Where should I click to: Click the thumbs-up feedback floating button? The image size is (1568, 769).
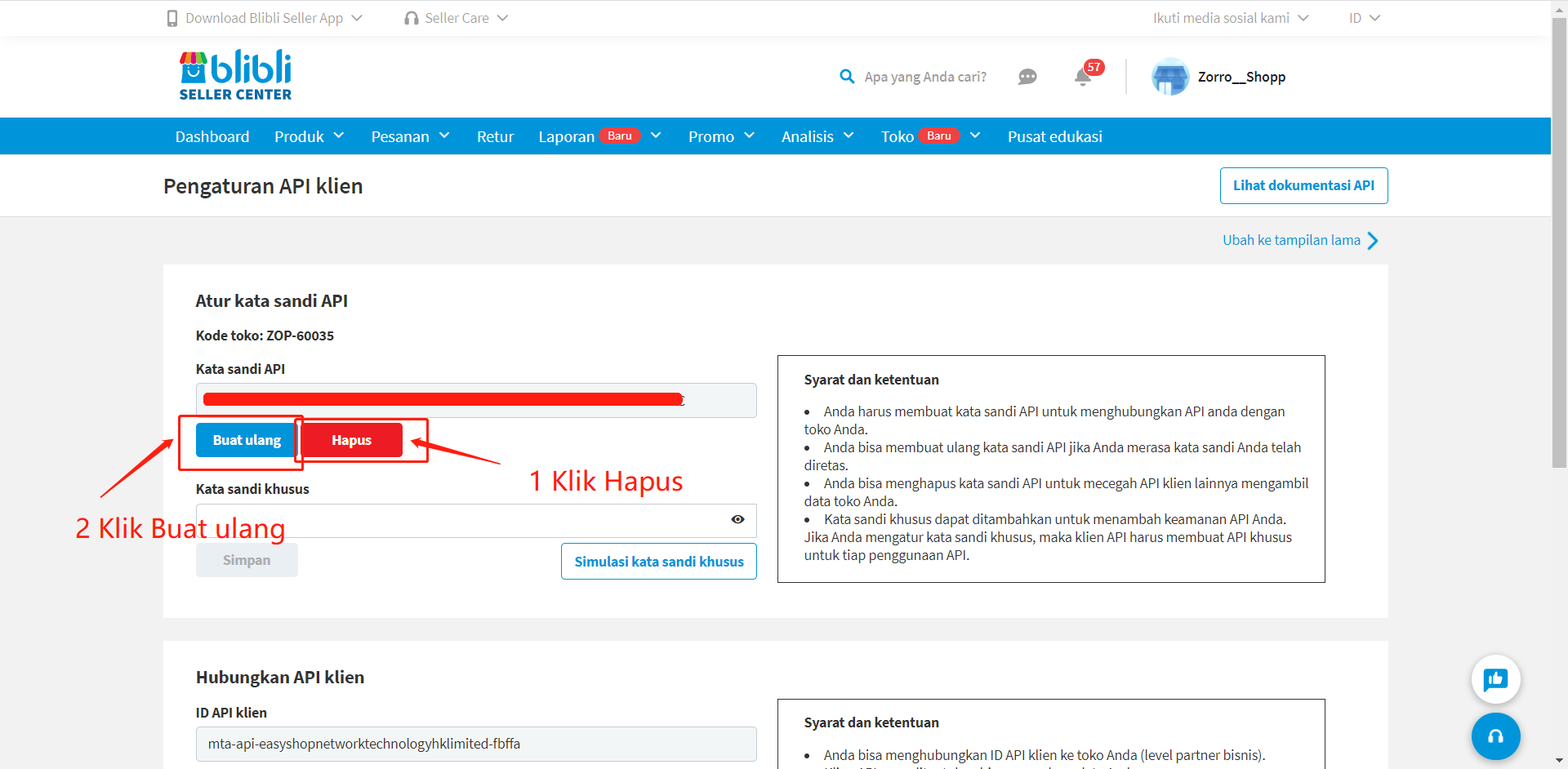[1495, 679]
